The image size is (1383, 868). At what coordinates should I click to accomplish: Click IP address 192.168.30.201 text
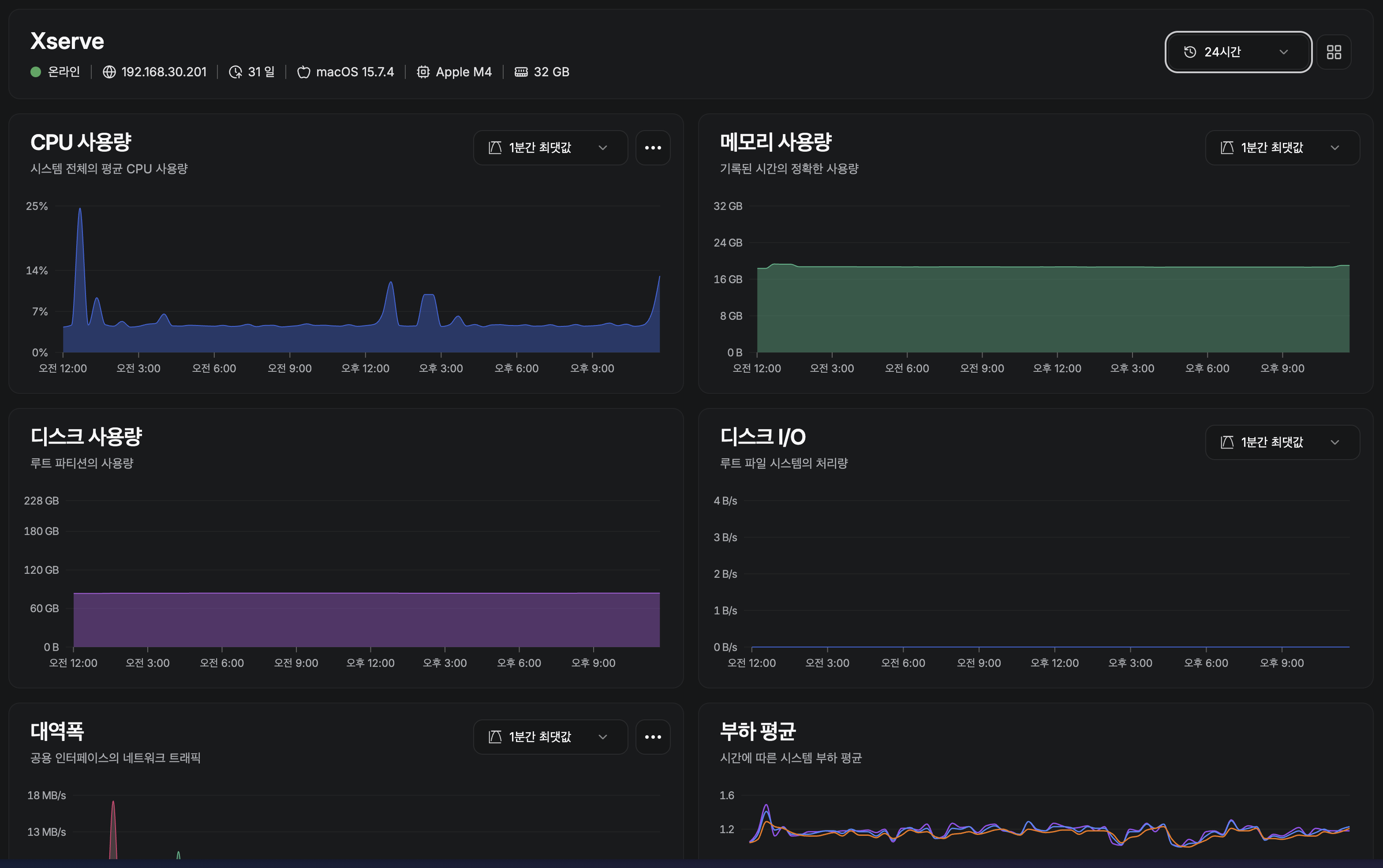coord(164,72)
